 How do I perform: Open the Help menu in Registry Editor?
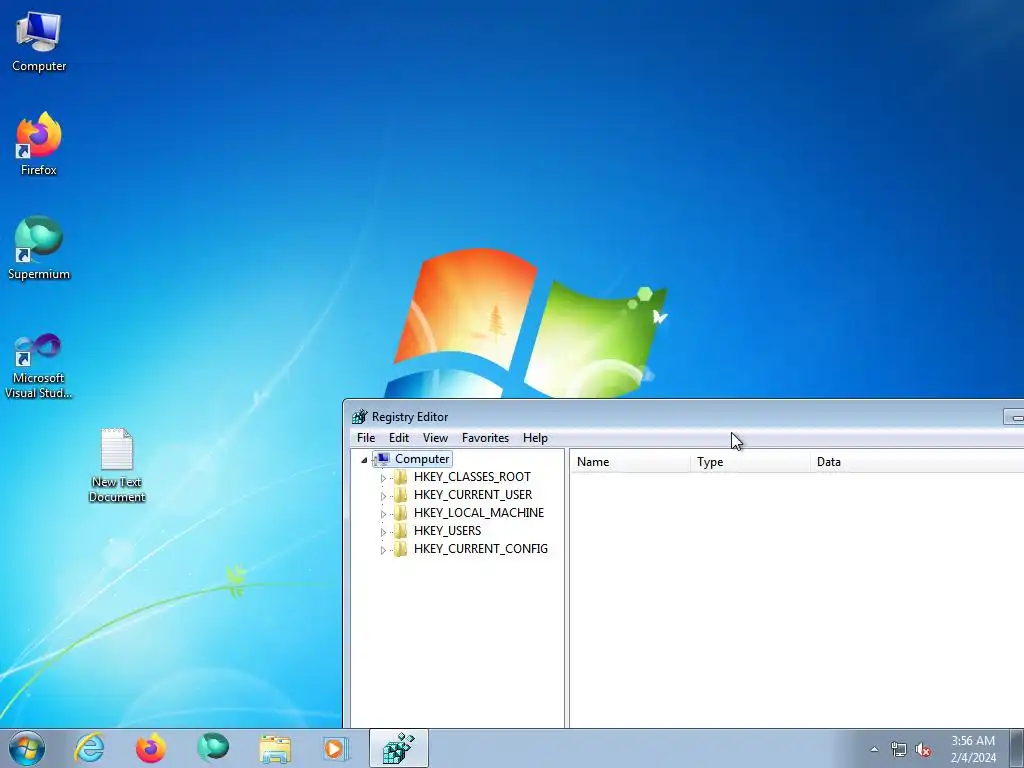(x=536, y=438)
